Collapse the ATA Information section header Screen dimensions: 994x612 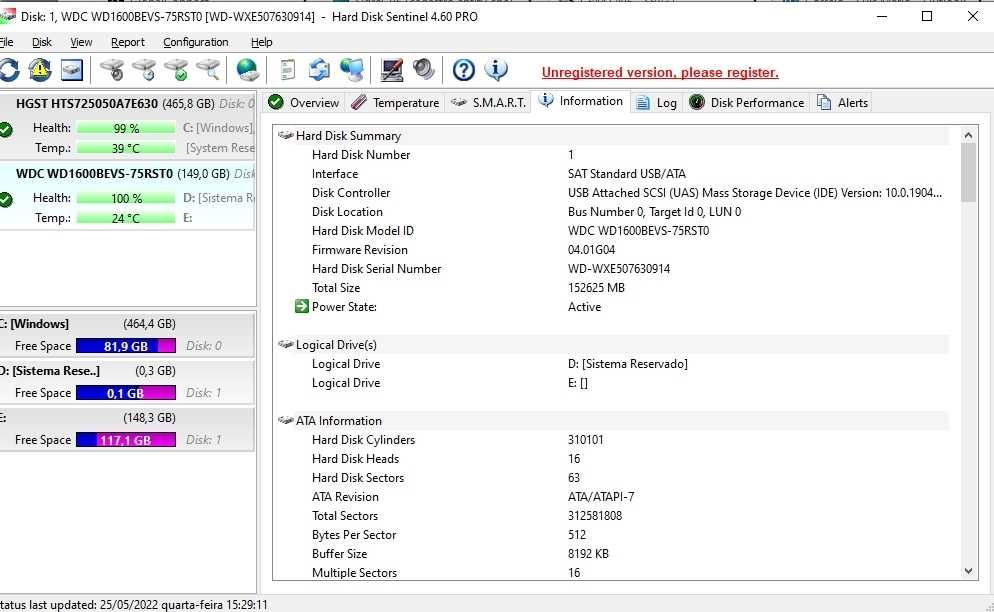[x=612, y=421]
